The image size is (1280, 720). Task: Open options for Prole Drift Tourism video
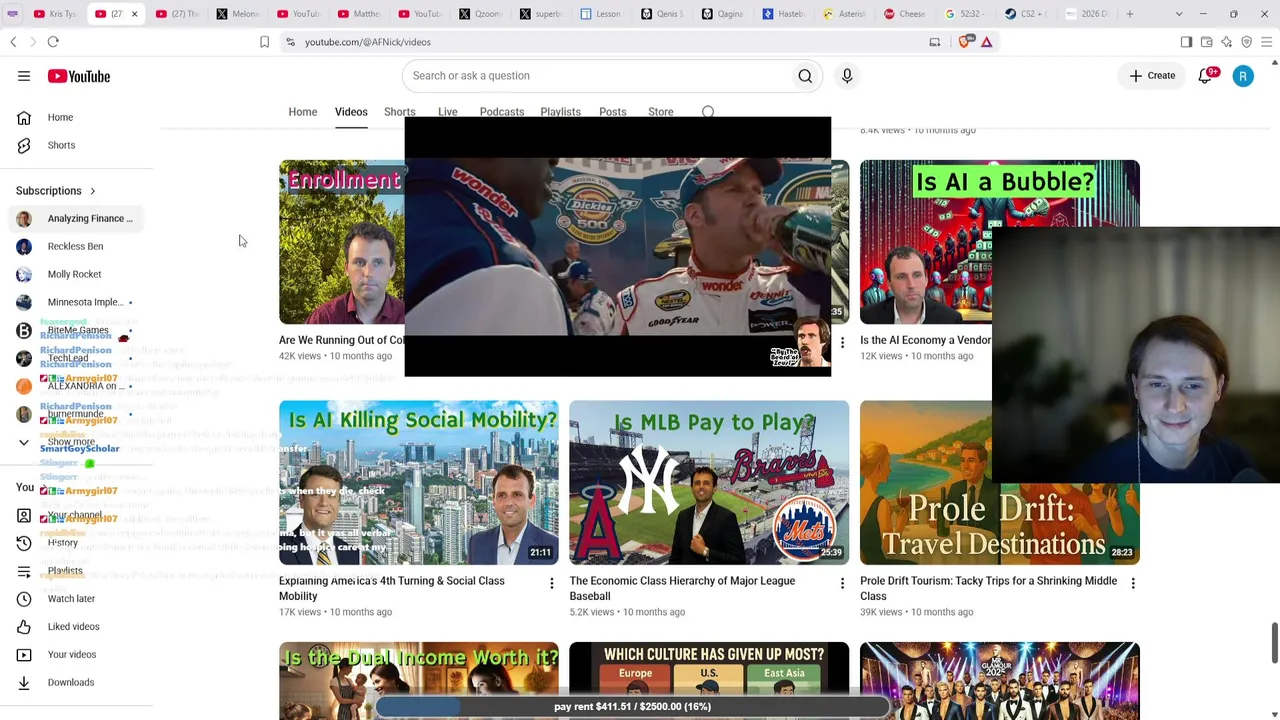pyautogui.click(x=1133, y=583)
